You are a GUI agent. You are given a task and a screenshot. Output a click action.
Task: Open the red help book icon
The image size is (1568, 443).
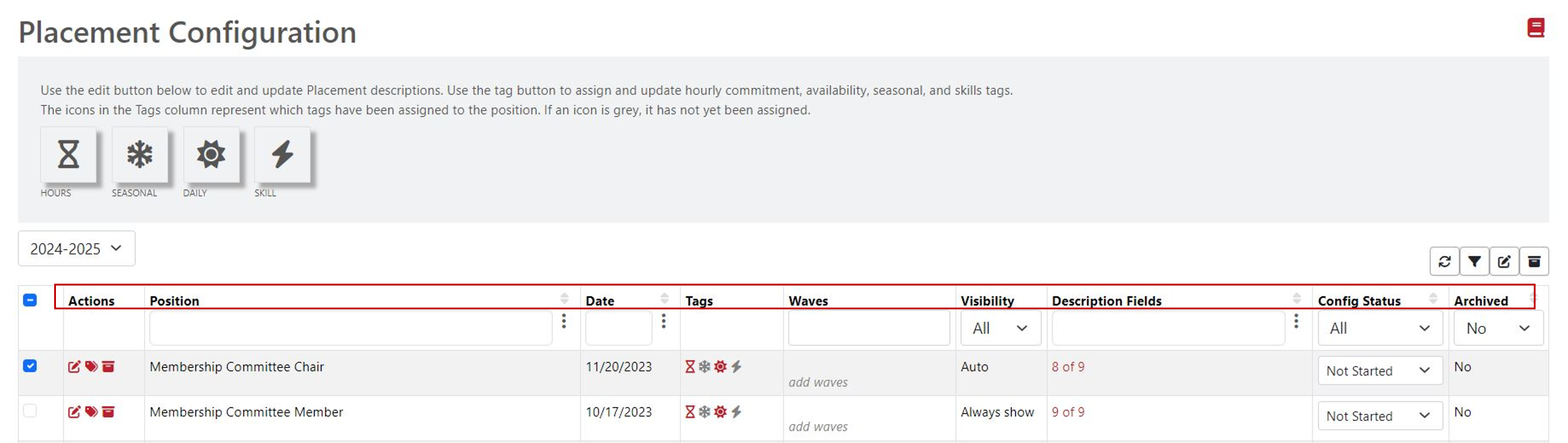pos(1536,28)
